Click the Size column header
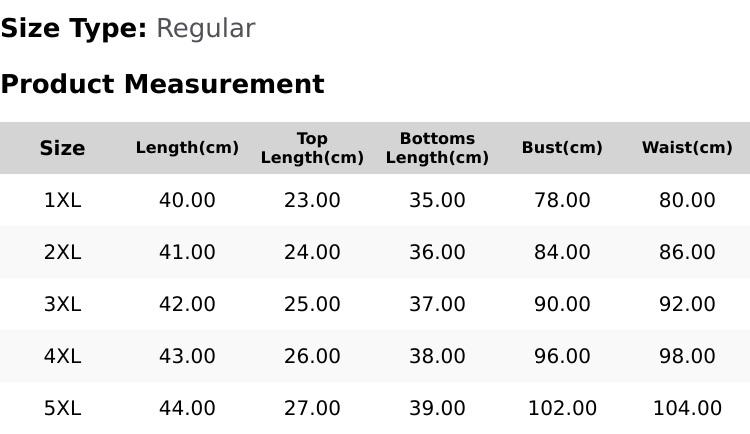Viewport: 750px width, 434px height. click(x=62, y=148)
